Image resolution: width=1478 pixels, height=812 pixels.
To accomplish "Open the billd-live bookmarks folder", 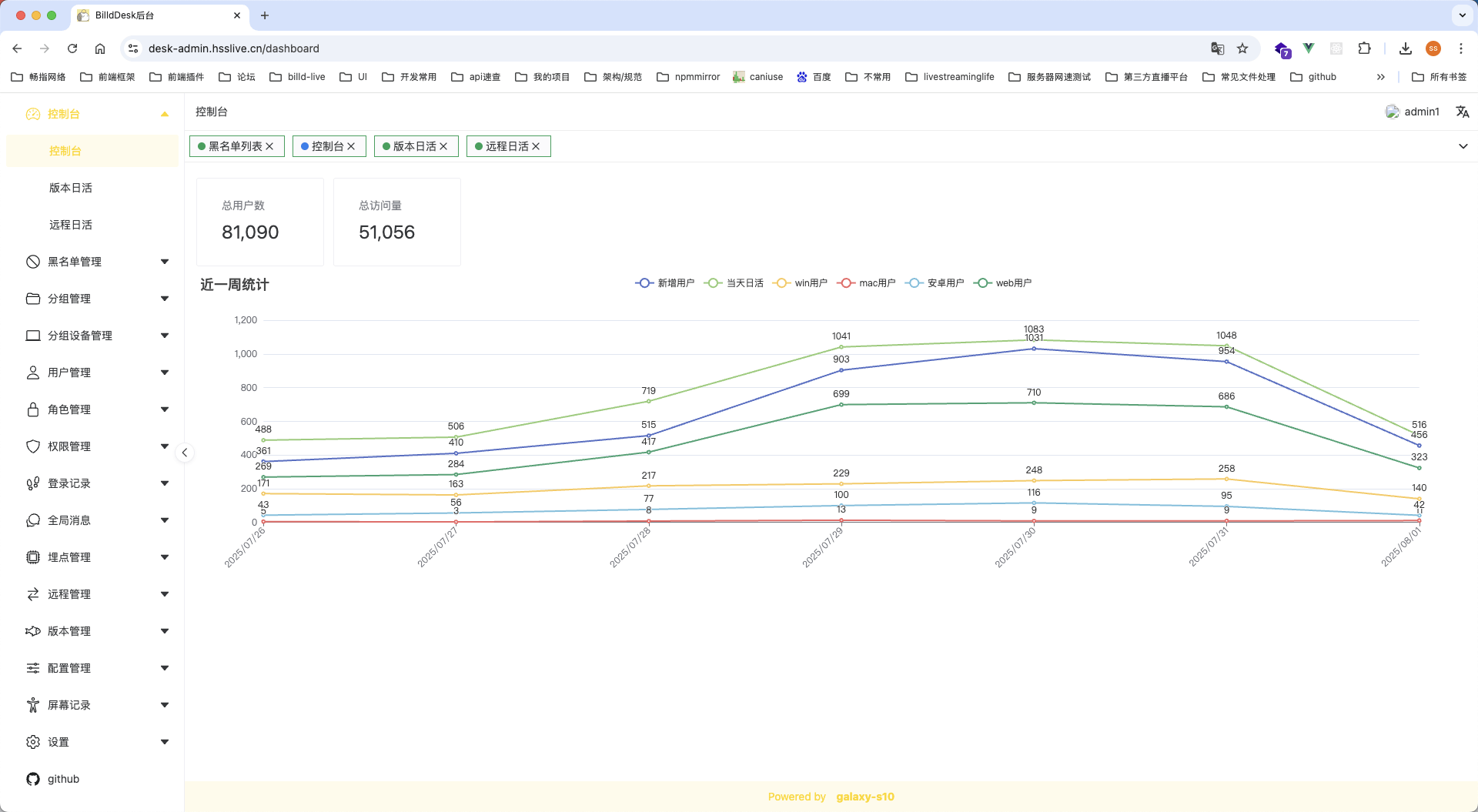I will point(297,77).
